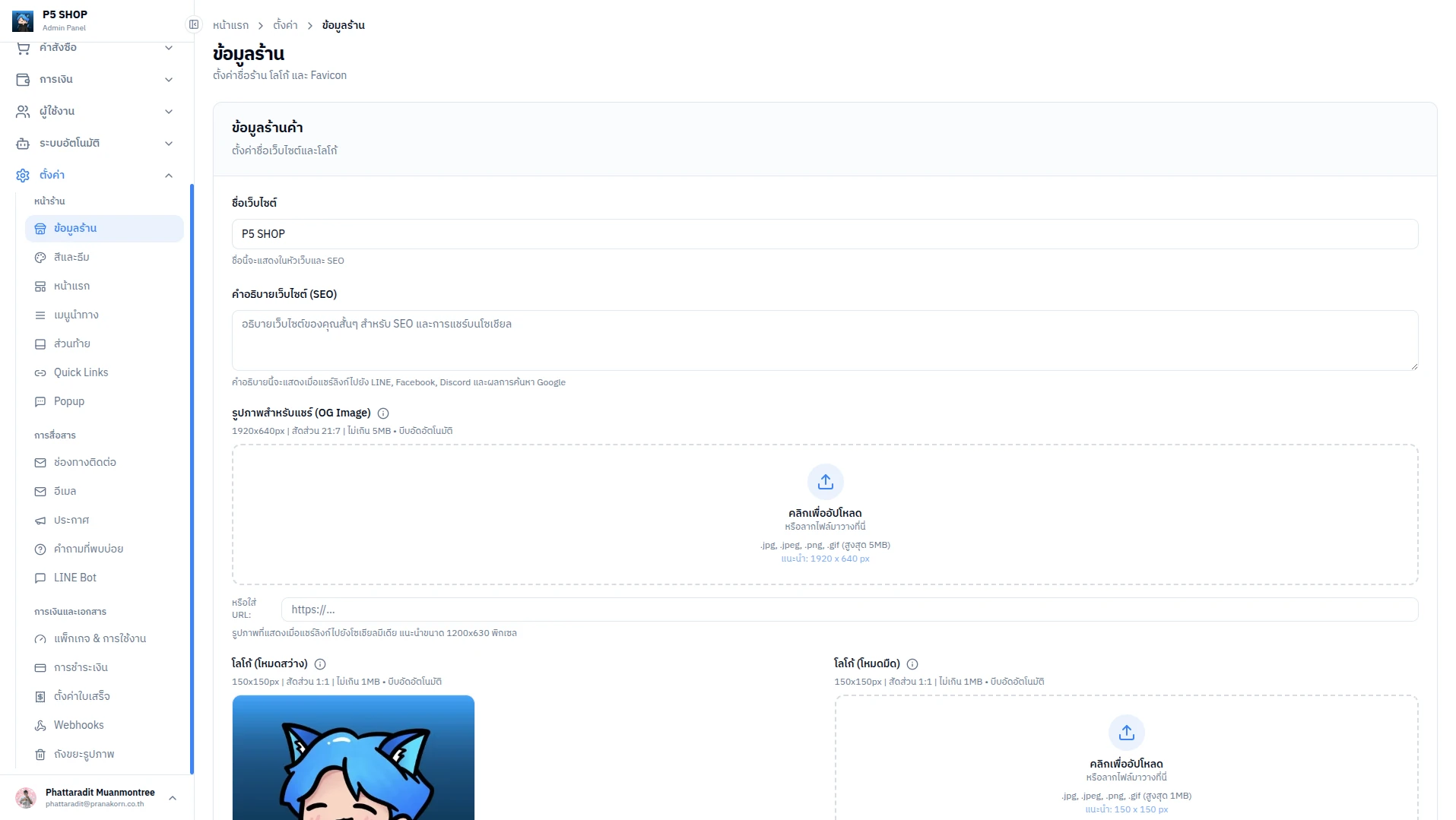
Task: Open LINE Bot settings
Action: pyautogui.click(x=104, y=578)
